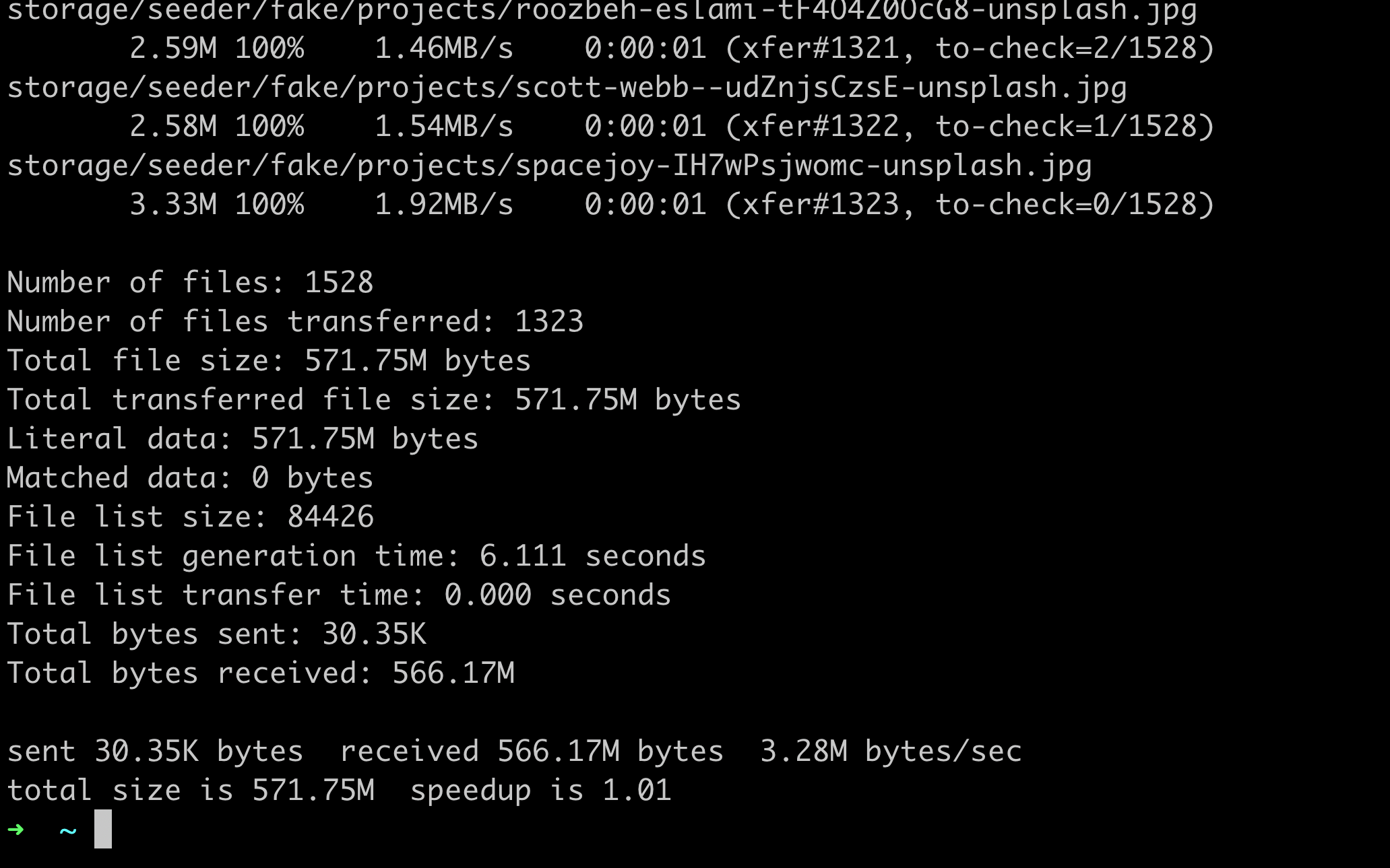This screenshot has height=868, width=1390.
Task: Click the "Literal data: 571.75M bytes" line
Action: pos(243,439)
